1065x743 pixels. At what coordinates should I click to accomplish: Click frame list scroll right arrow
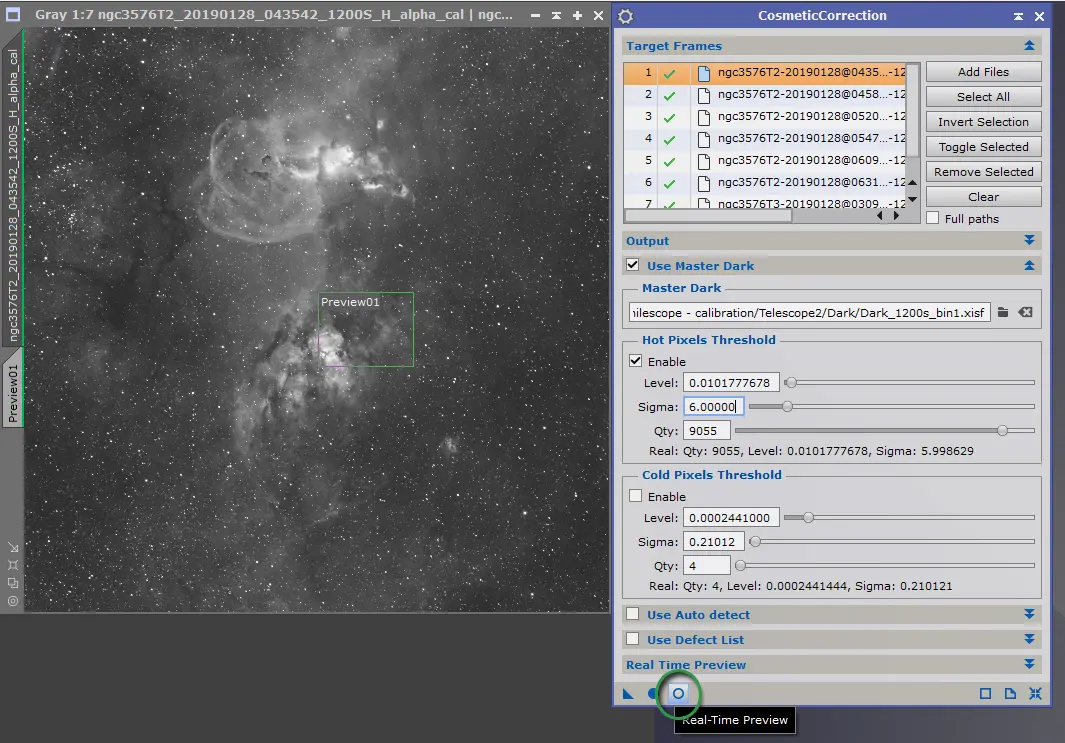pyautogui.click(x=897, y=215)
